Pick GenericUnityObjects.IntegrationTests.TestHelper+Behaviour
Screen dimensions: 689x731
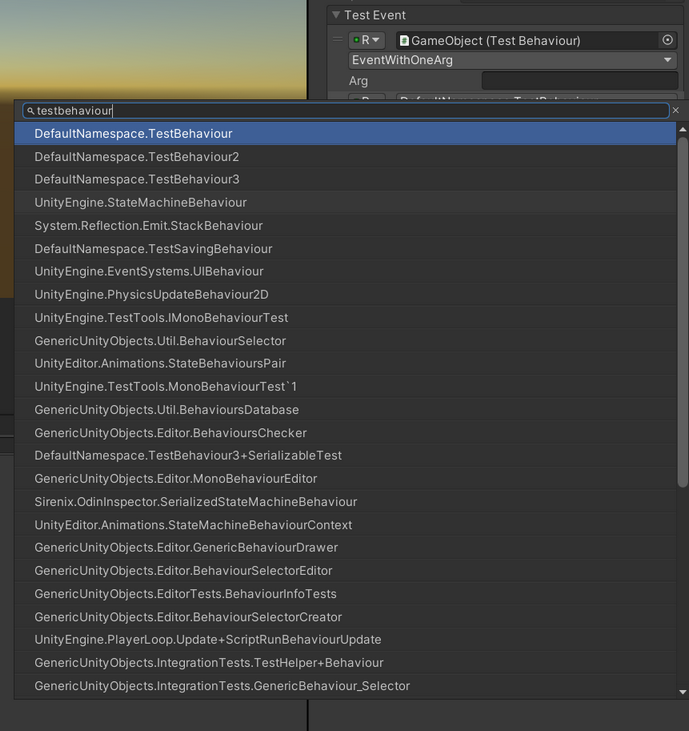click(x=345, y=663)
